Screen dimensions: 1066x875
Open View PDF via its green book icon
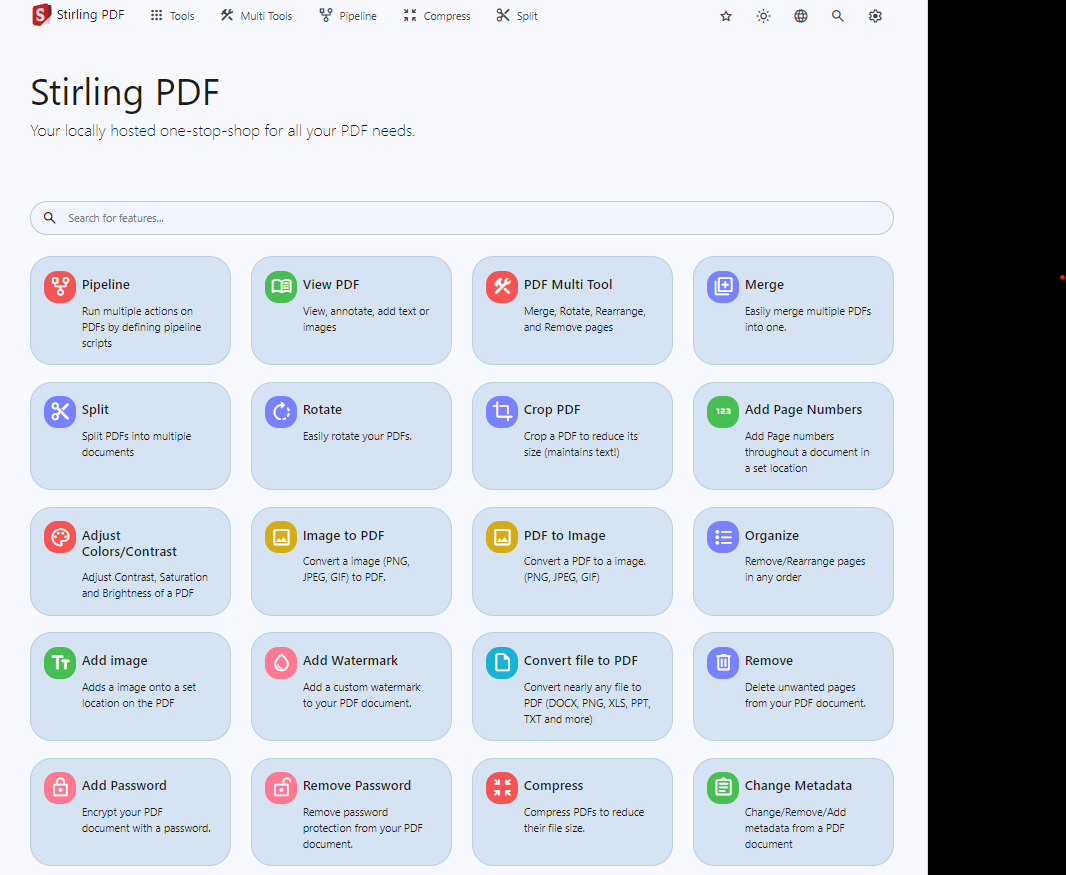pos(281,287)
